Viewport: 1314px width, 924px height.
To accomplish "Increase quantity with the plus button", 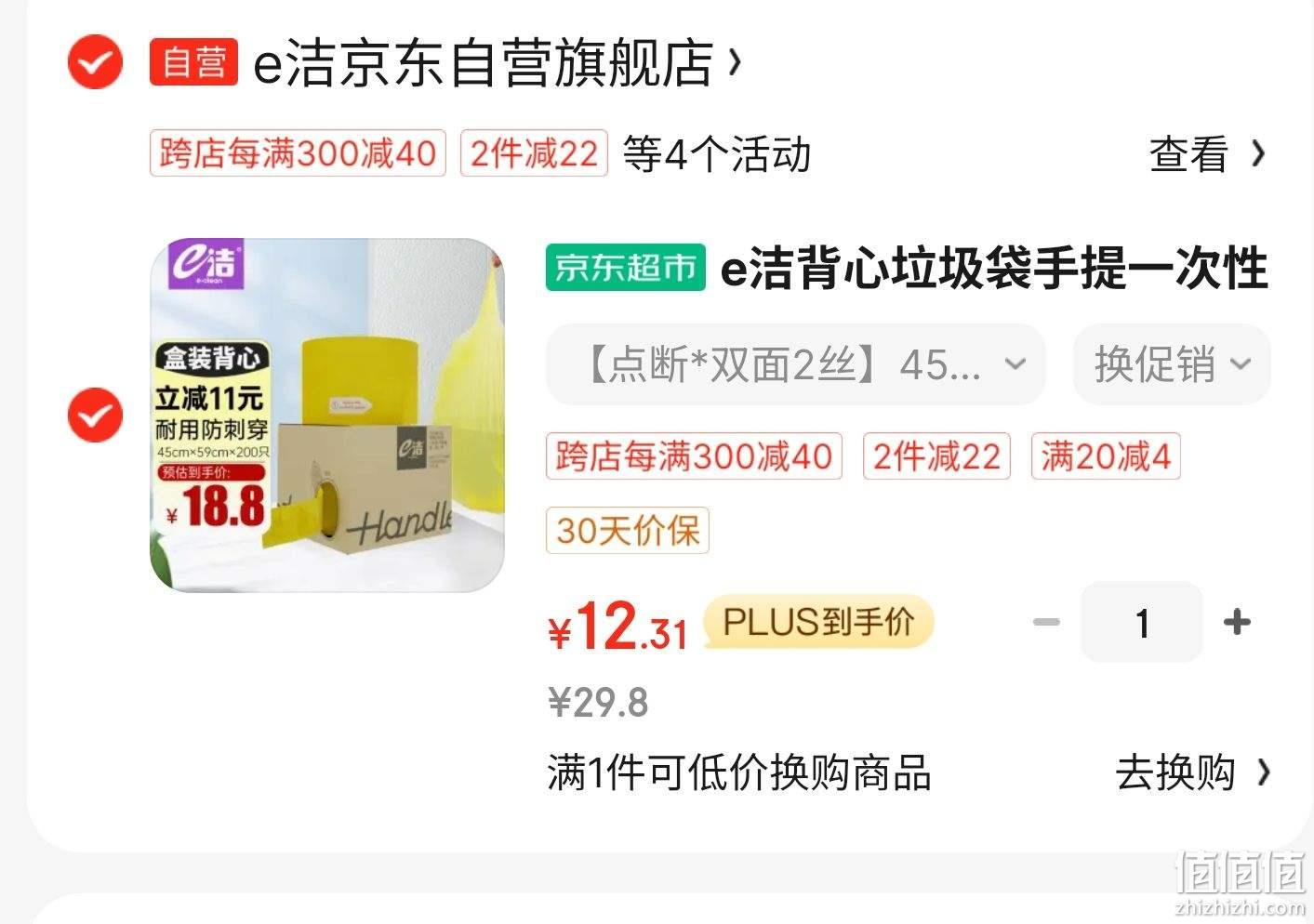I will click(1237, 622).
